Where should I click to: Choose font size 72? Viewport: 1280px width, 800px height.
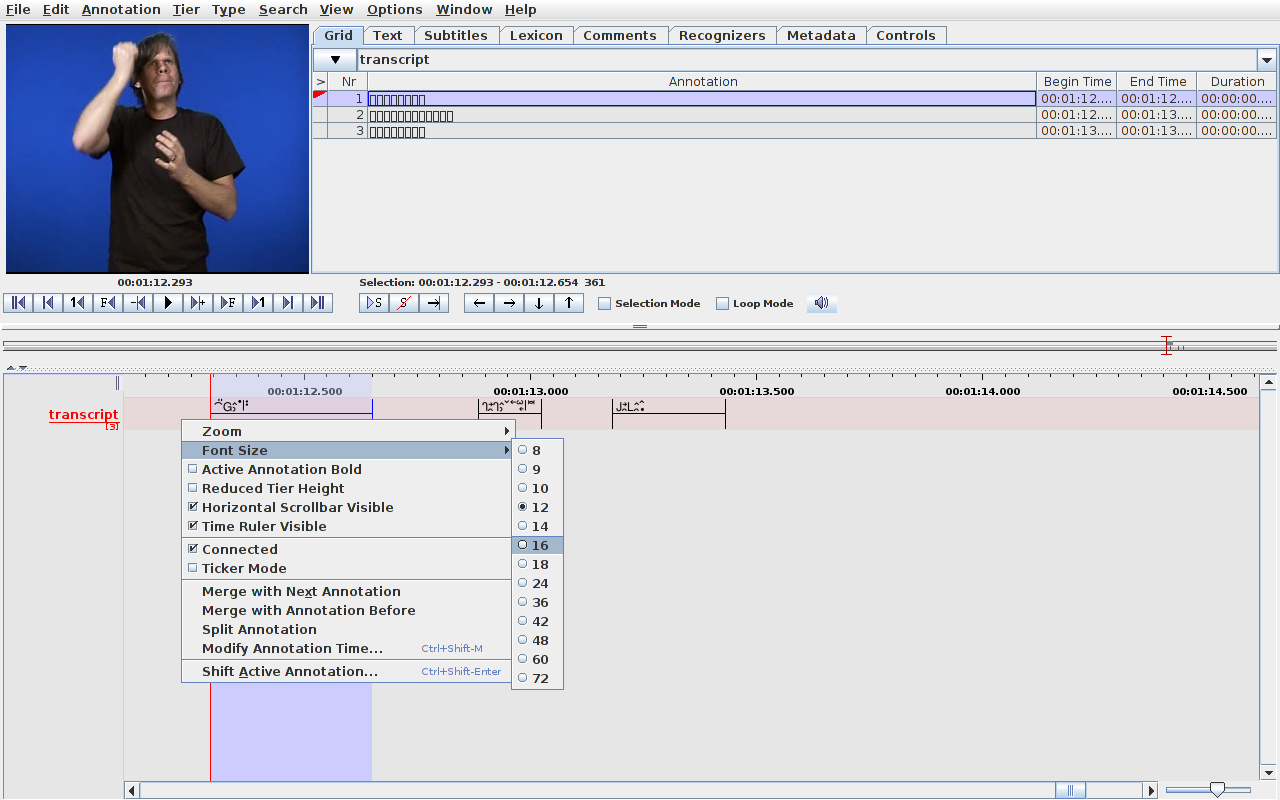pos(537,679)
